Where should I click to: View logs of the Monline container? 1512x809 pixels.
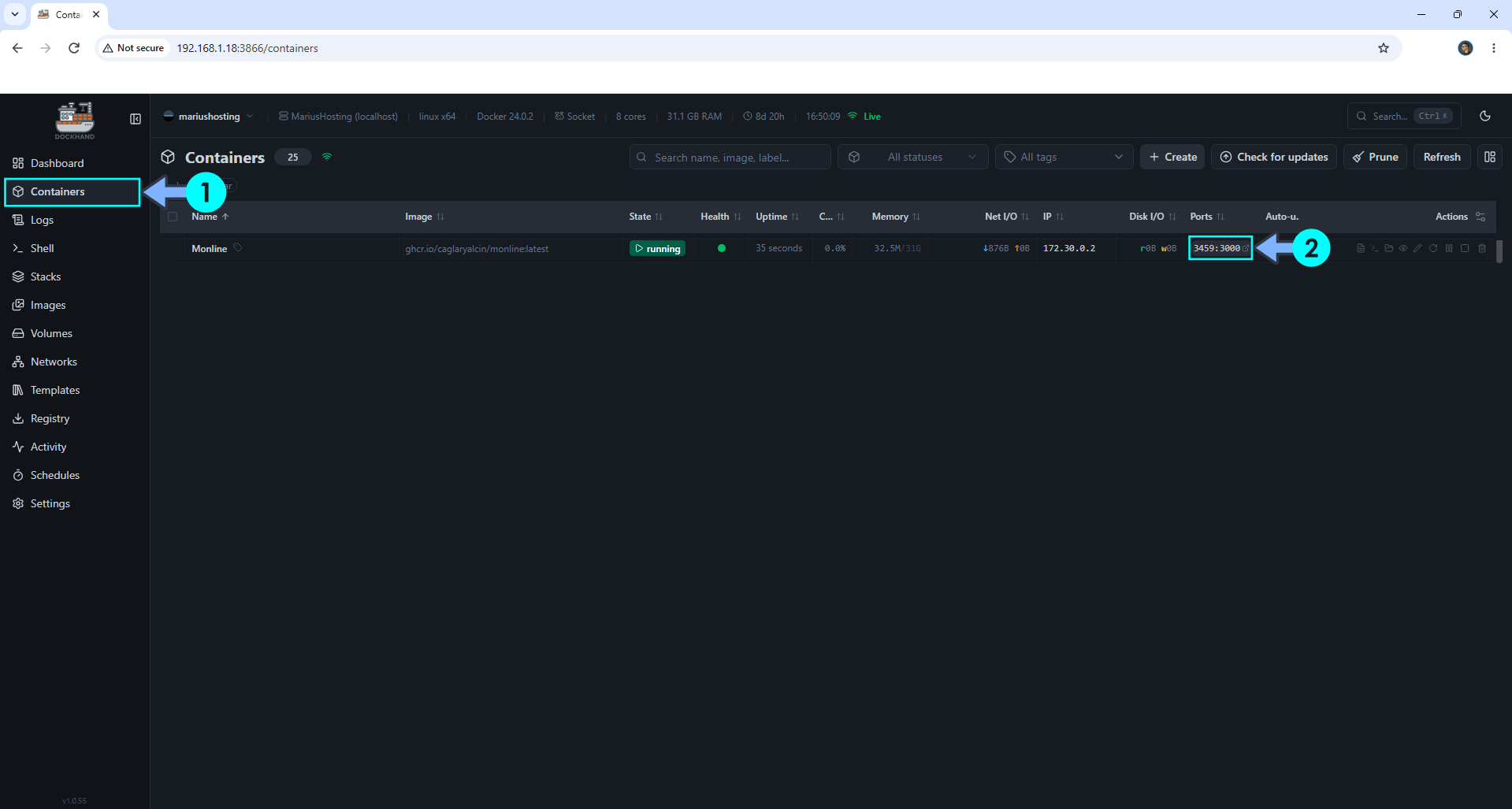(1361, 248)
